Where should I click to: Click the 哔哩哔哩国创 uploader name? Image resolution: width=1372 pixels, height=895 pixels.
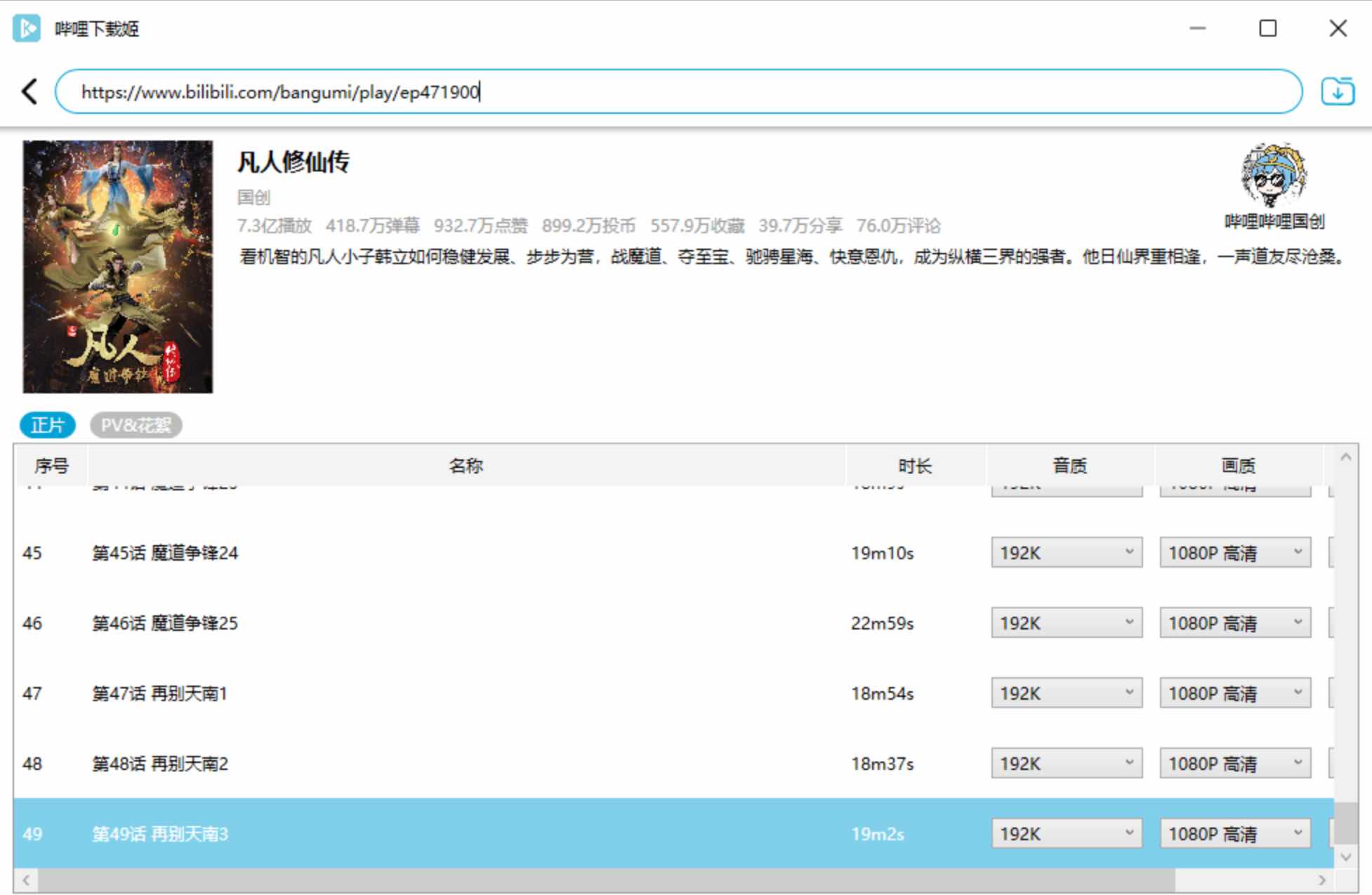1274,221
